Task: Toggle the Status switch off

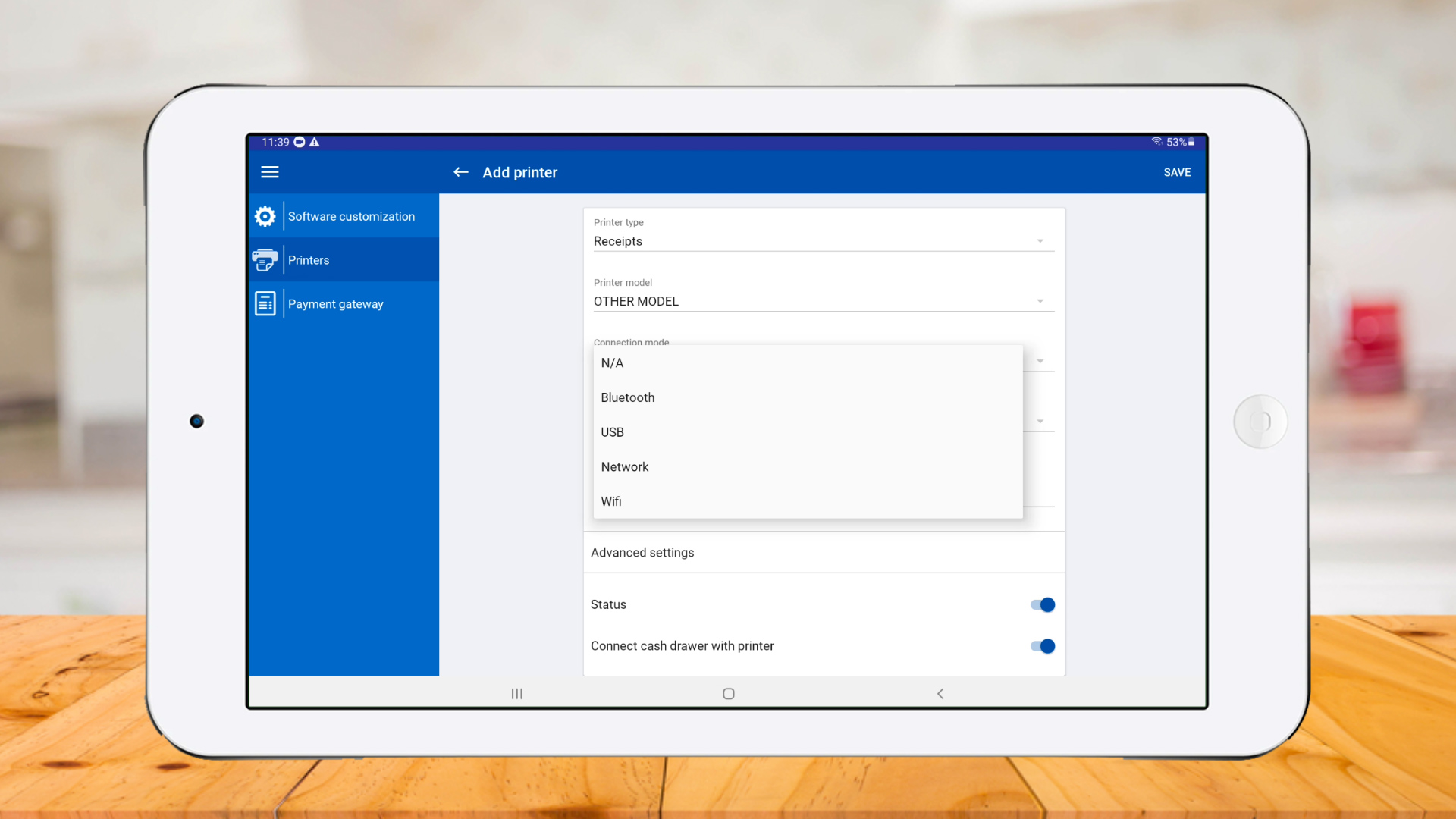Action: (1043, 605)
